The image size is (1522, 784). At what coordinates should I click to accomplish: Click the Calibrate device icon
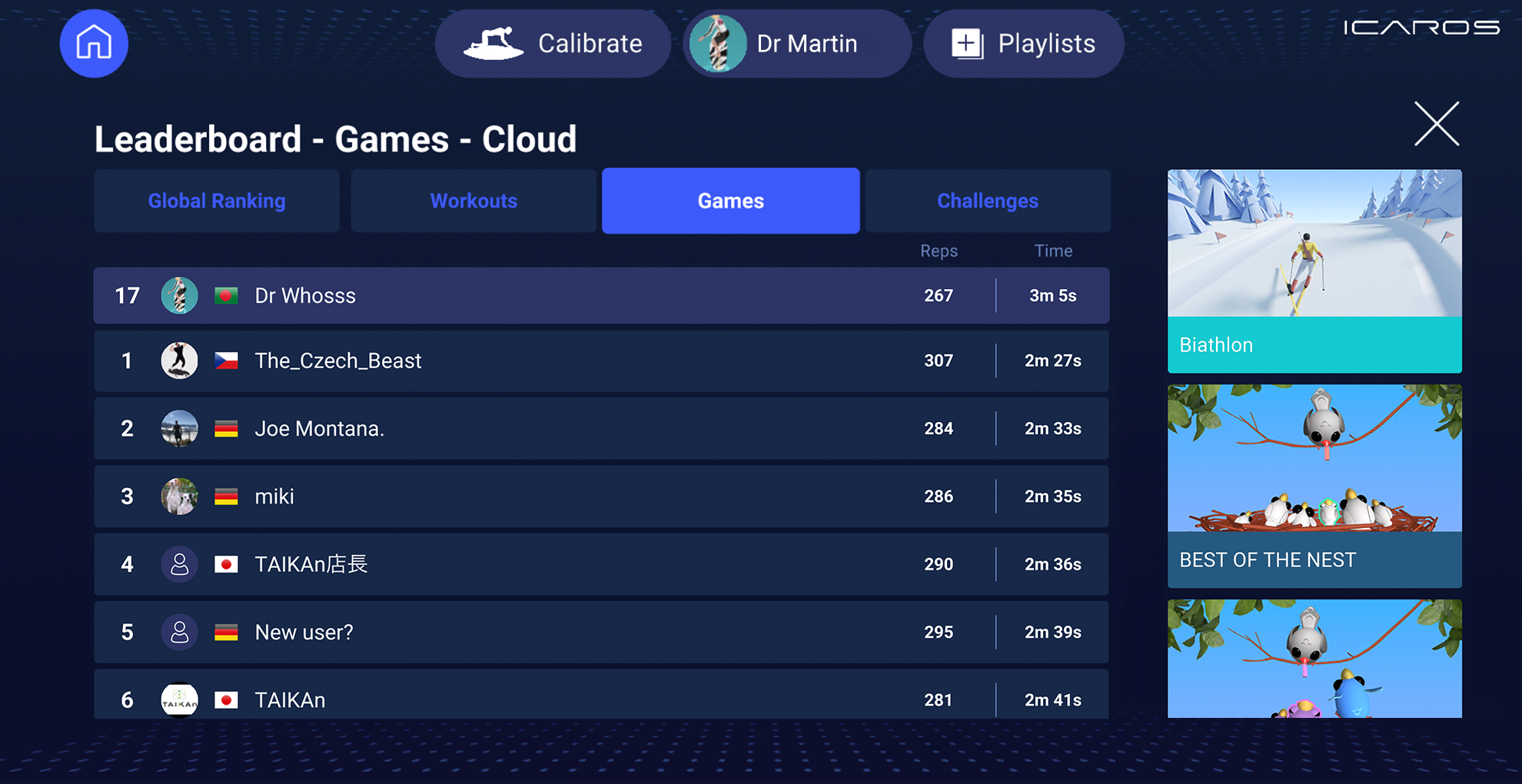coord(493,43)
